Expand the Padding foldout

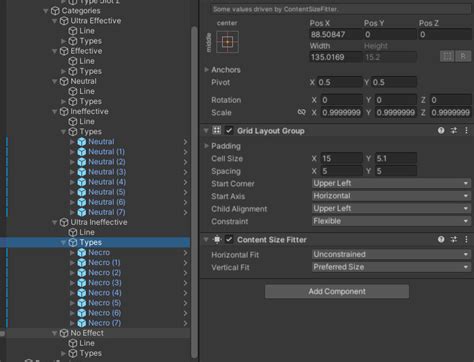[206, 146]
